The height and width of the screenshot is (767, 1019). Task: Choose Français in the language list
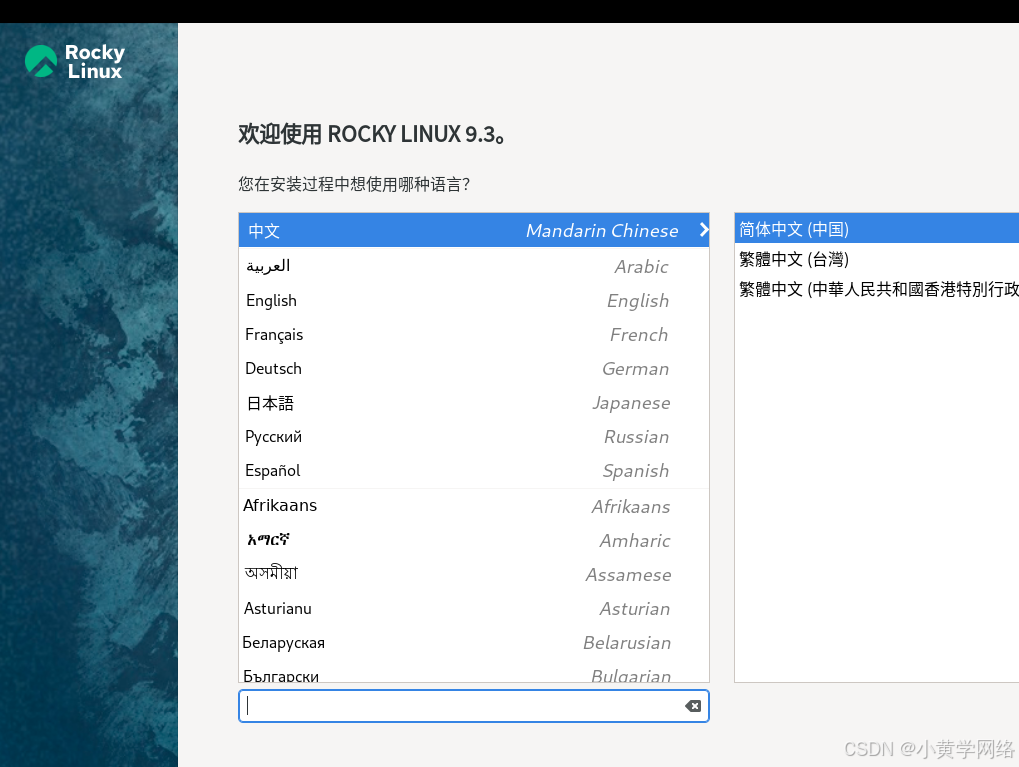[x=474, y=334]
